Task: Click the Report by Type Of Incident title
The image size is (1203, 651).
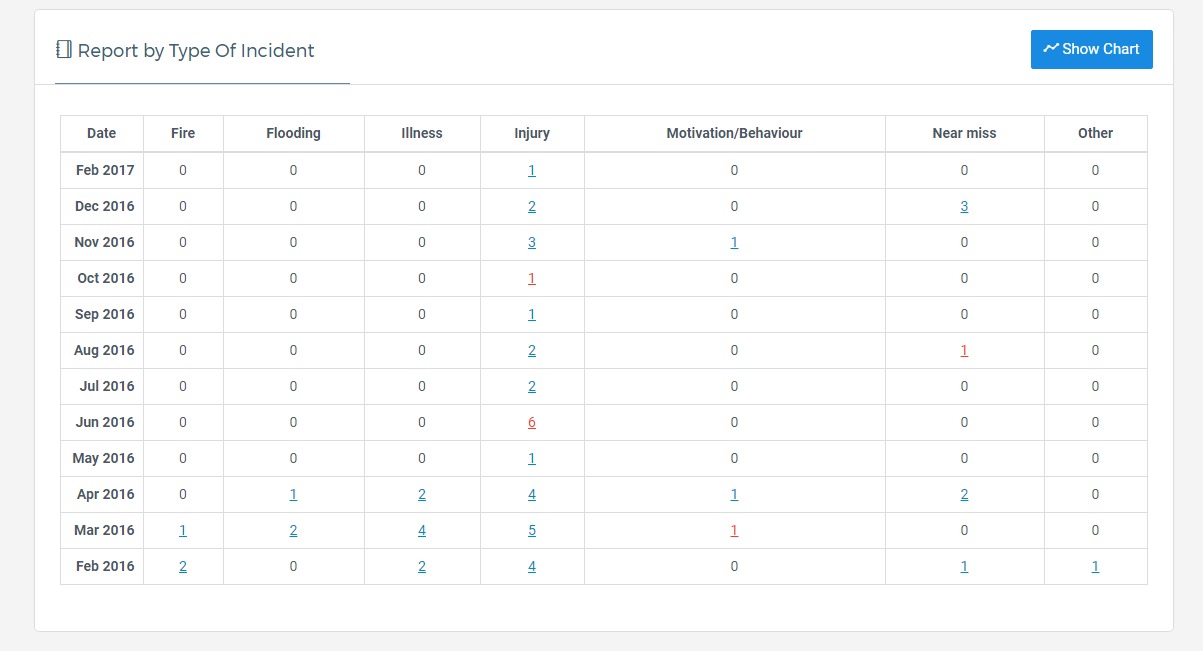Action: point(196,50)
